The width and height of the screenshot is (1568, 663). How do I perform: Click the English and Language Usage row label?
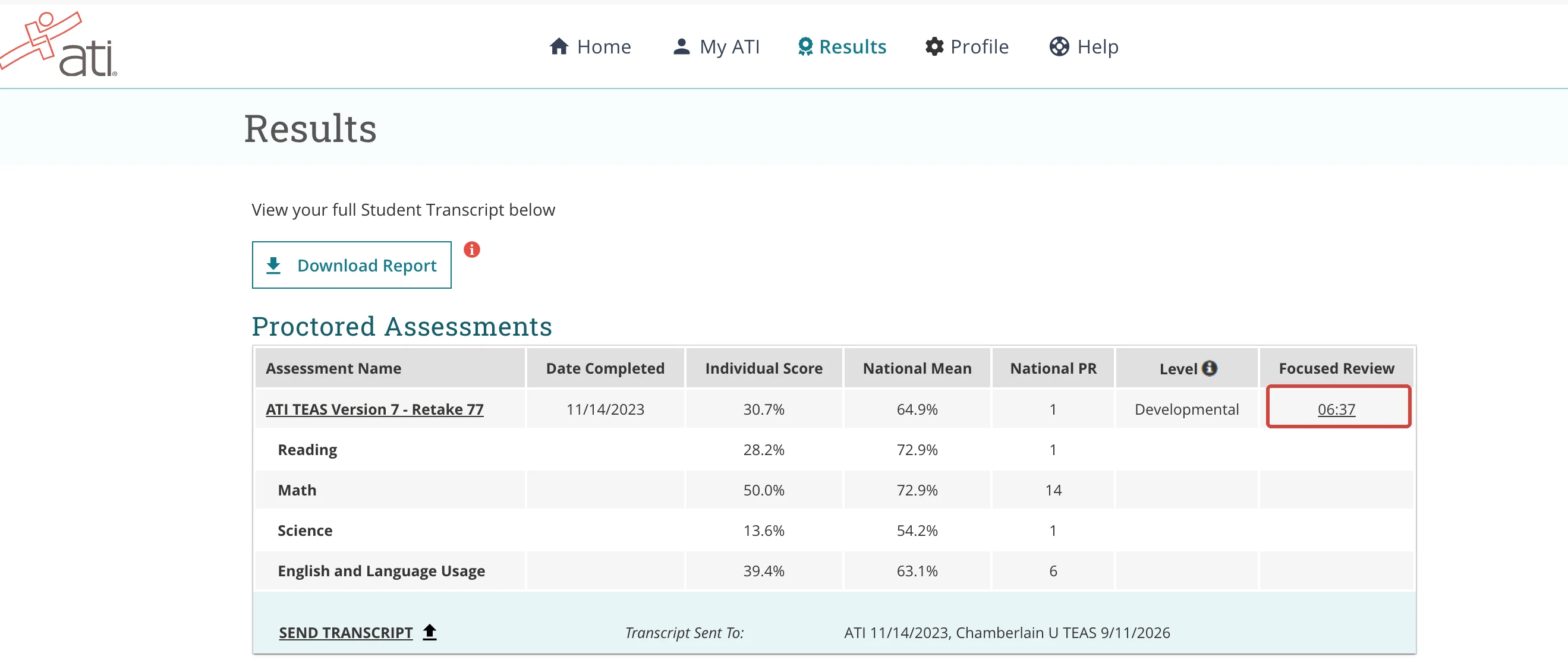pos(381,571)
